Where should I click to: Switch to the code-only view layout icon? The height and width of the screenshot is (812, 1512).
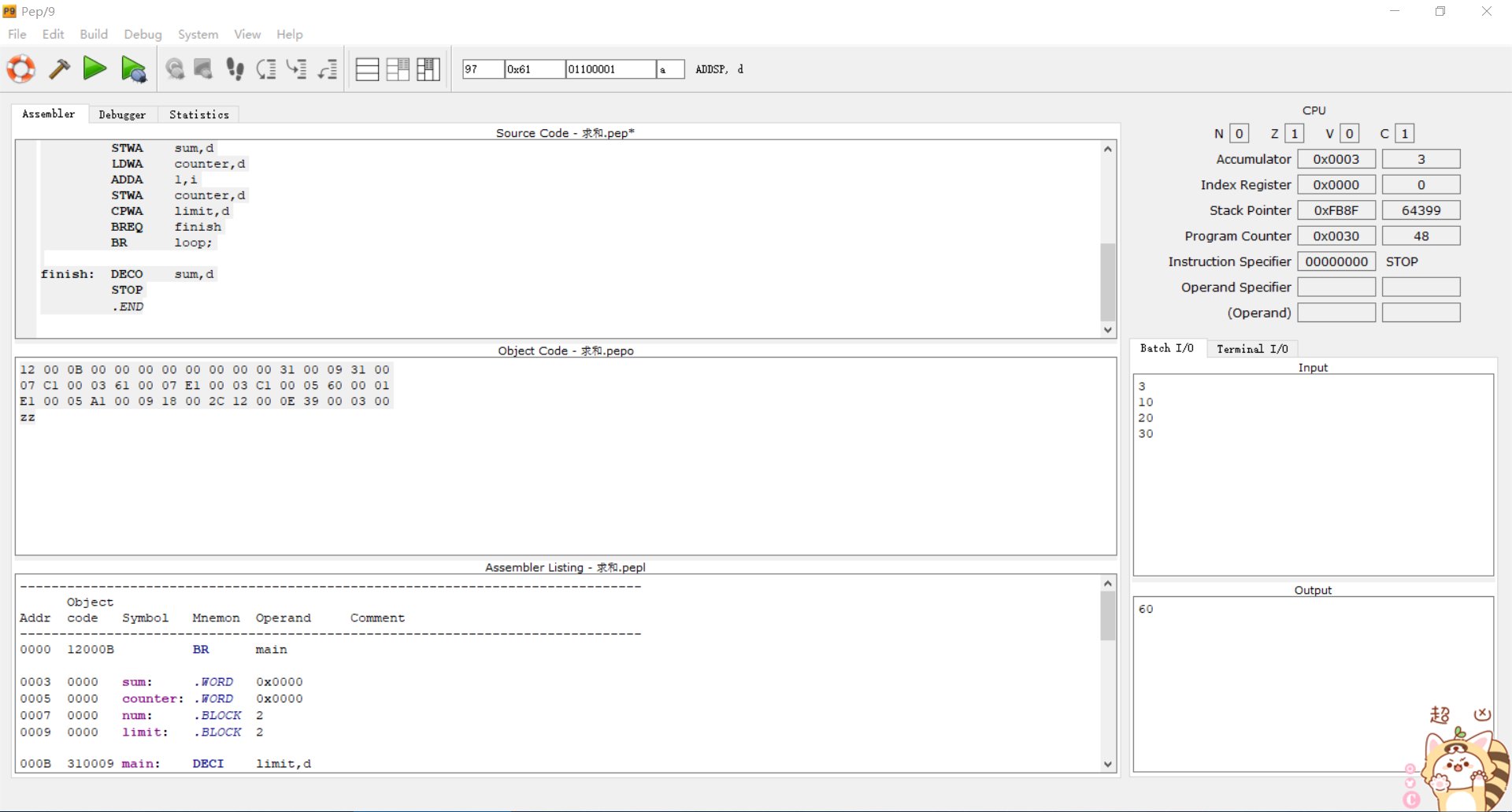click(x=367, y=69)
